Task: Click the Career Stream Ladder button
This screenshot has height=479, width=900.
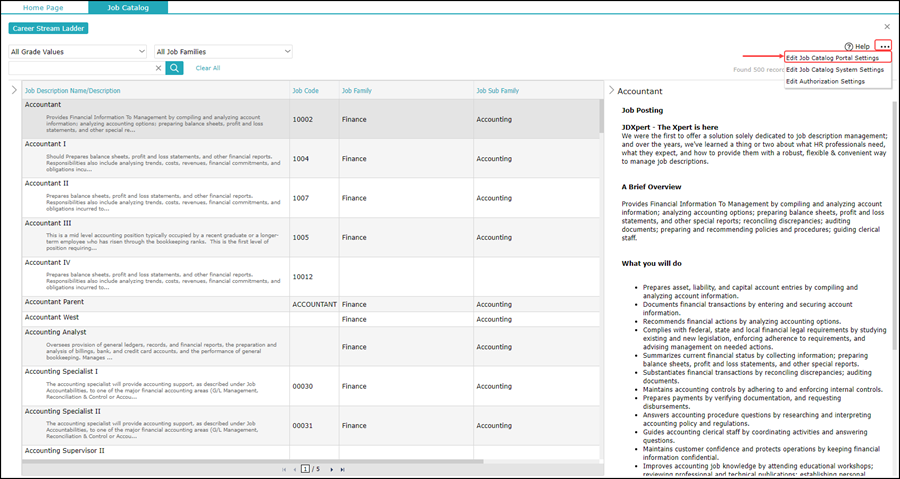Action: point(48,28)
